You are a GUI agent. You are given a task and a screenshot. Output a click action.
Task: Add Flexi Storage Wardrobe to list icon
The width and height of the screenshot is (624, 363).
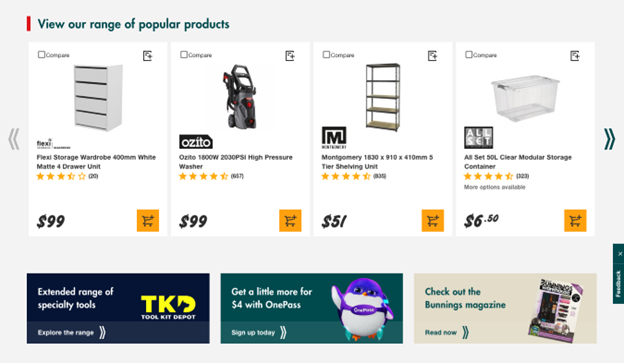point(148,56)
